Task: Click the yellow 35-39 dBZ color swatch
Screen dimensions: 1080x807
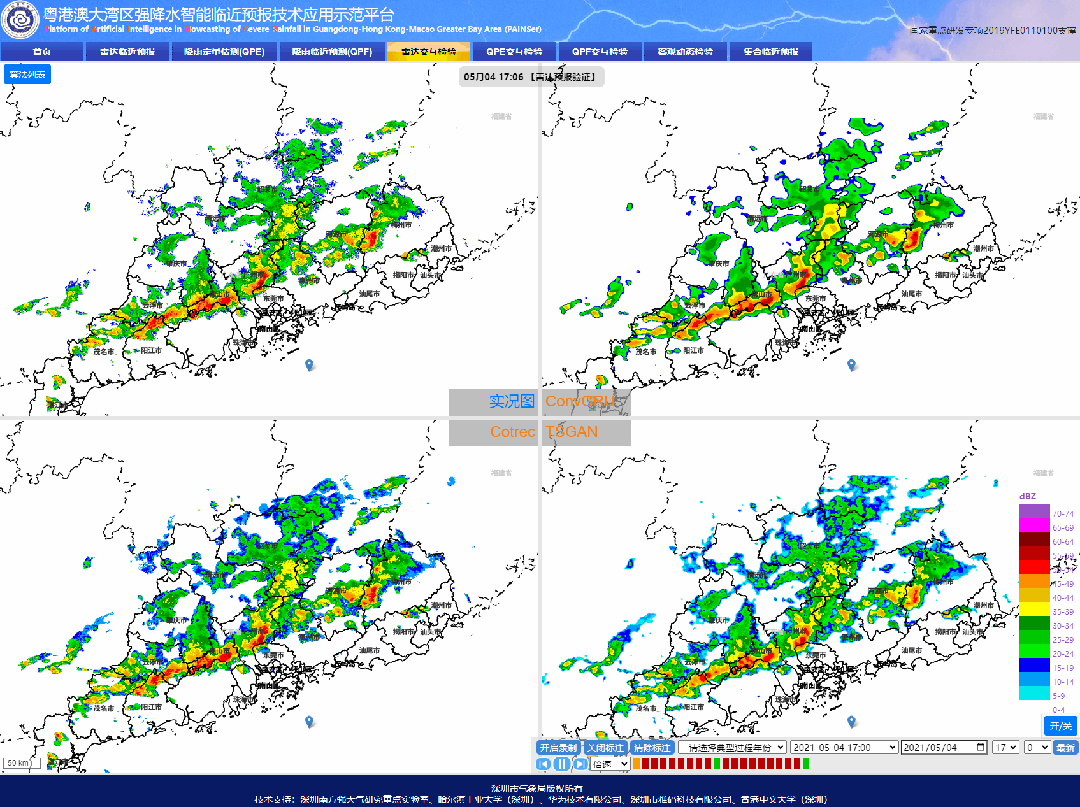Action: tap(1035, 609)
